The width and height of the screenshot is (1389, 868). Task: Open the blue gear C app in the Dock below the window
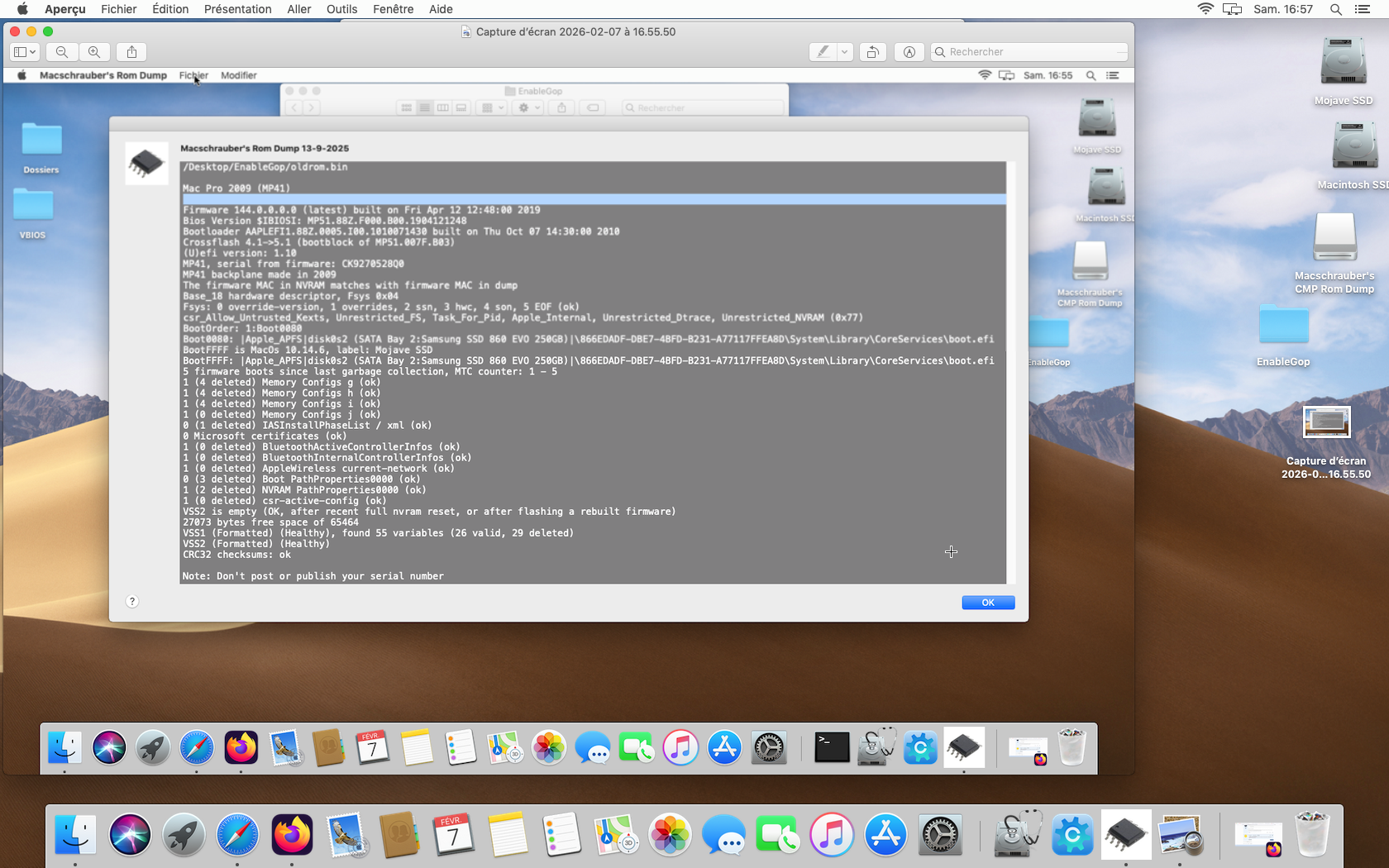click(x=1072, y=834)
